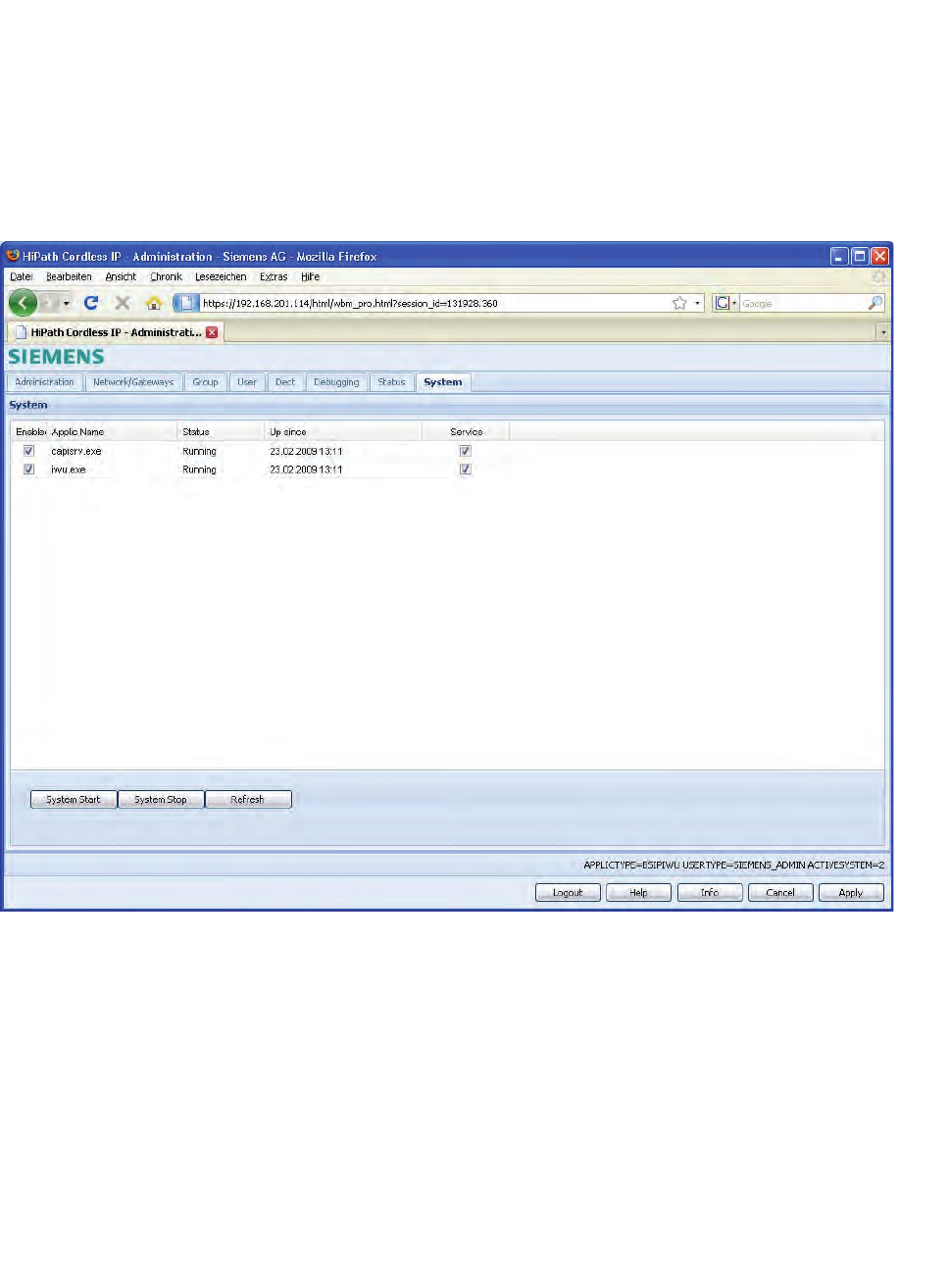Image resolution: width=949 pixels, height=1288 pixels.
Task: Click the Info button
Action: pos(710,893)
